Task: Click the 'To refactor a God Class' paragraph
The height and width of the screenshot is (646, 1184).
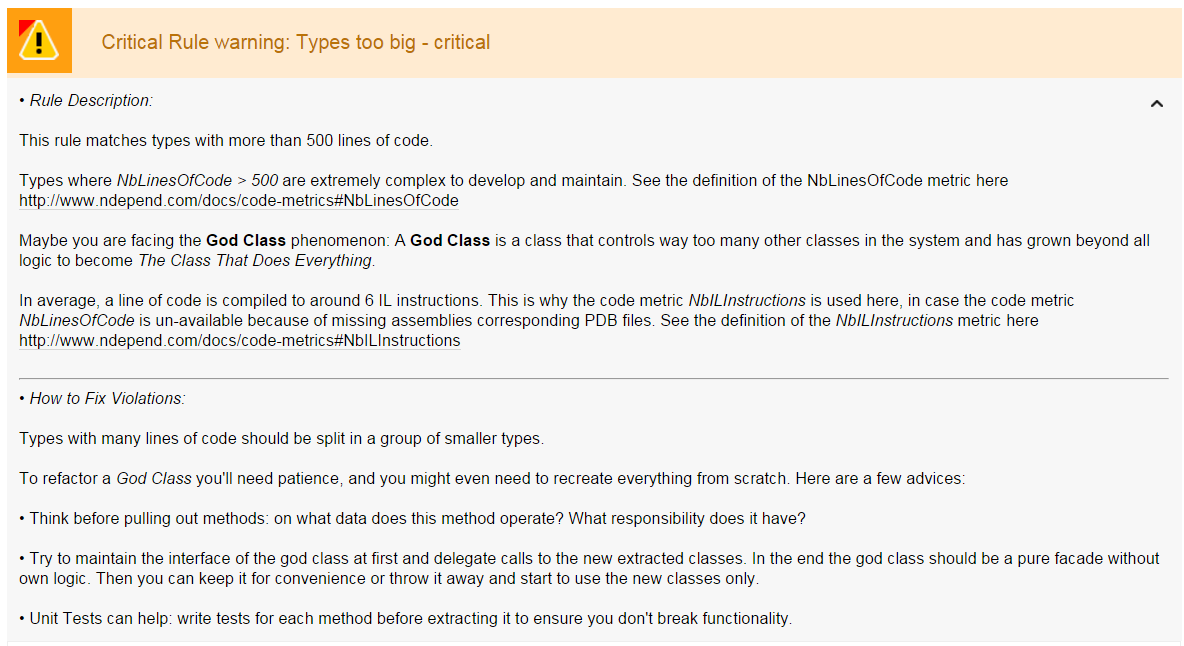Action: coord(492,479)
